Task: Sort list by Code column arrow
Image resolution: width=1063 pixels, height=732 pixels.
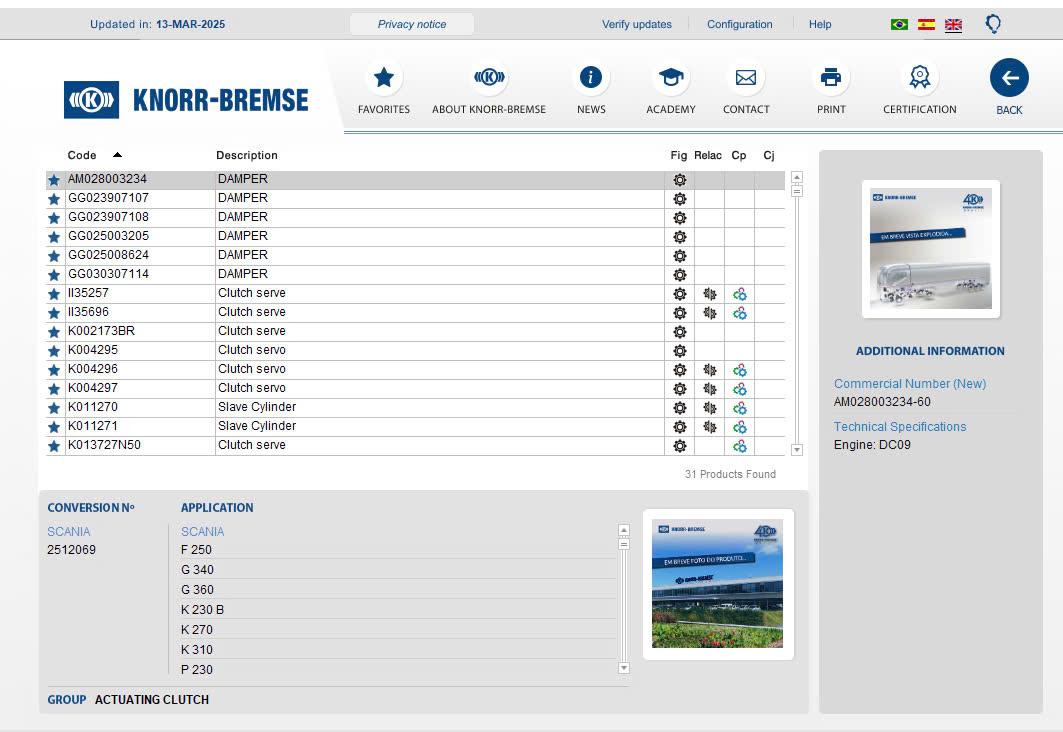Action: click(x=117, y=155)
